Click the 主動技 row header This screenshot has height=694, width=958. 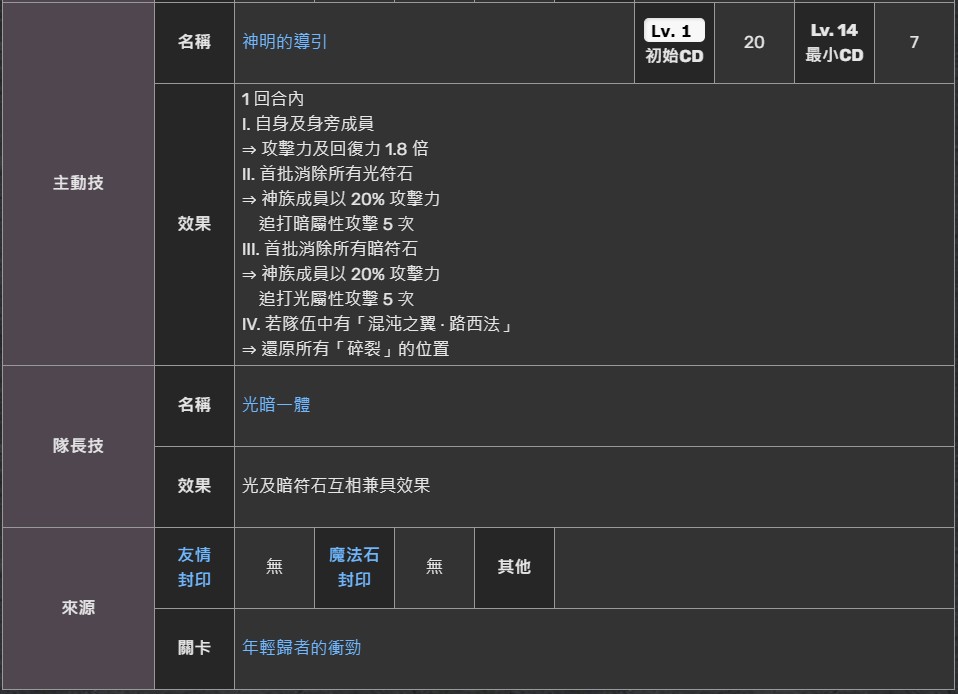[x=78, y=183]
